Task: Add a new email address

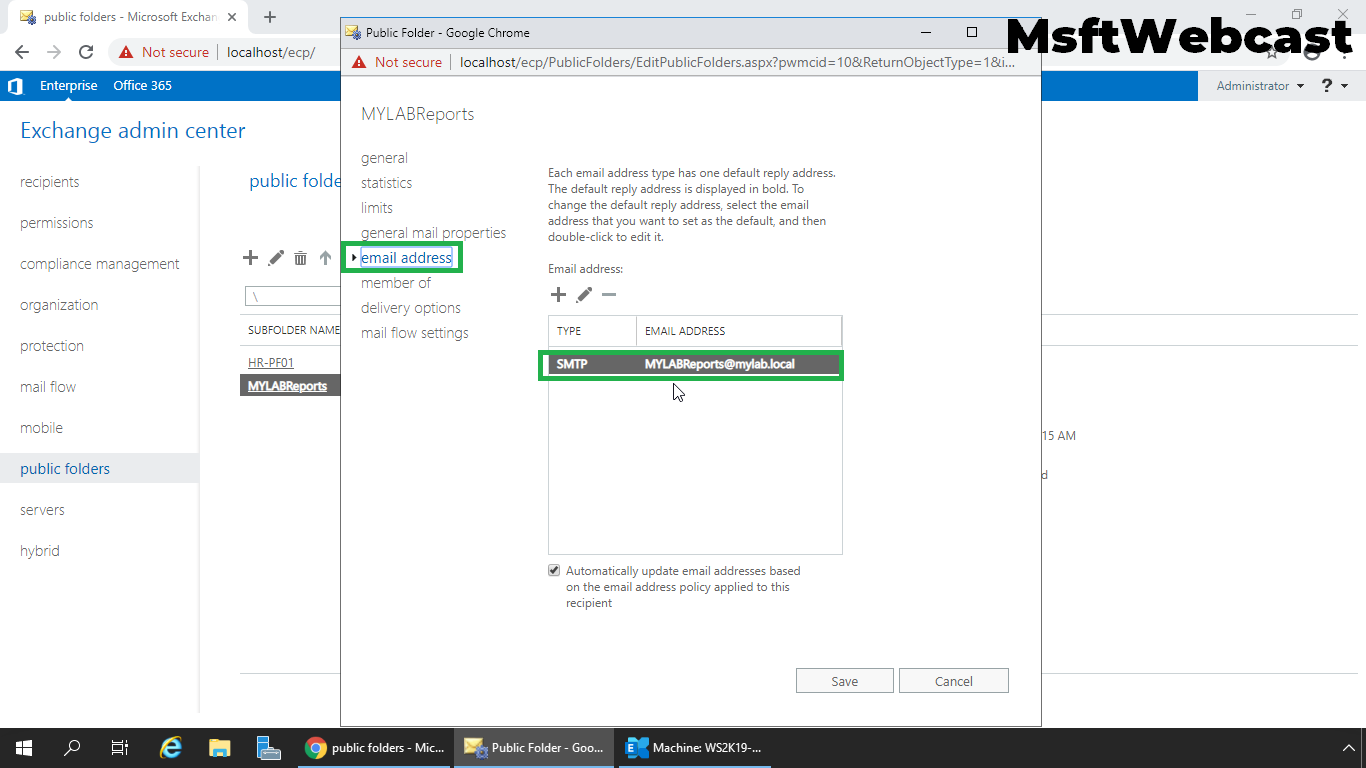Action: point(558,294)
